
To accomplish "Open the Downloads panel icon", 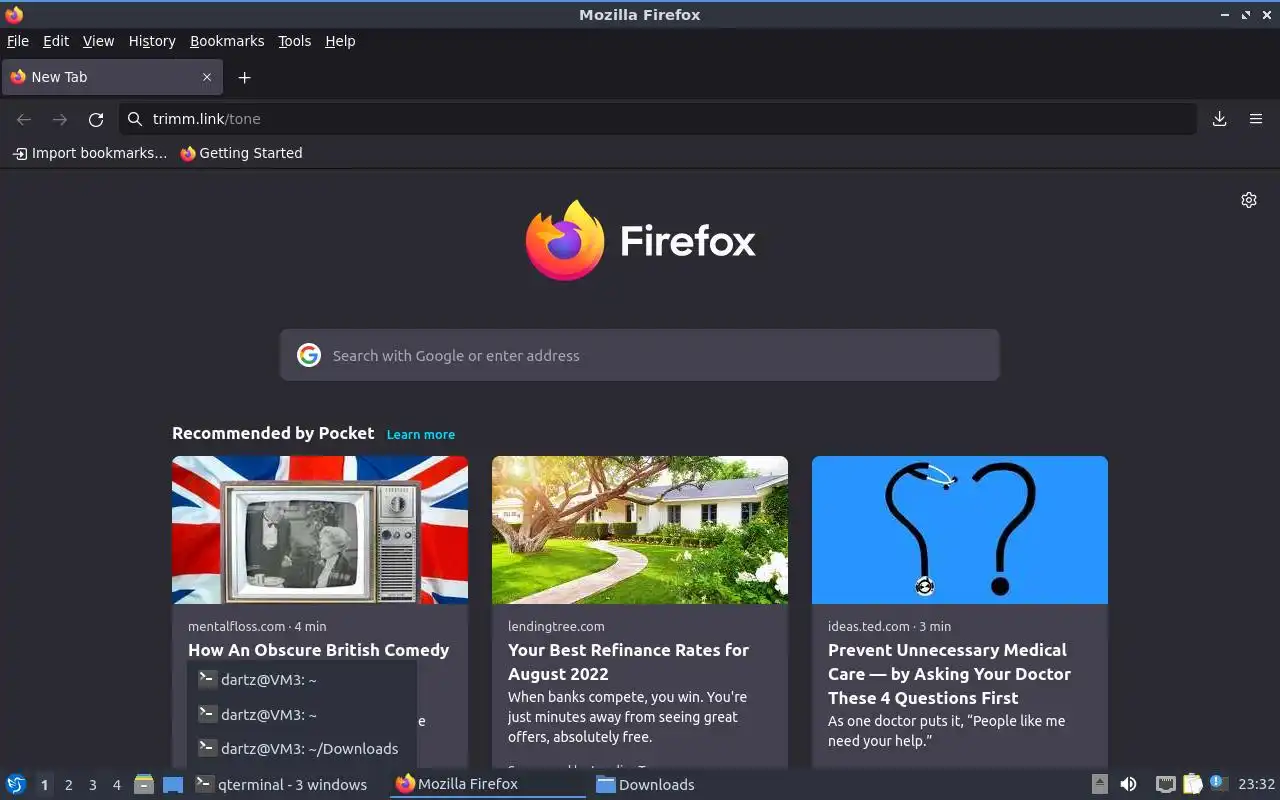I will (x=1220, y=119).
